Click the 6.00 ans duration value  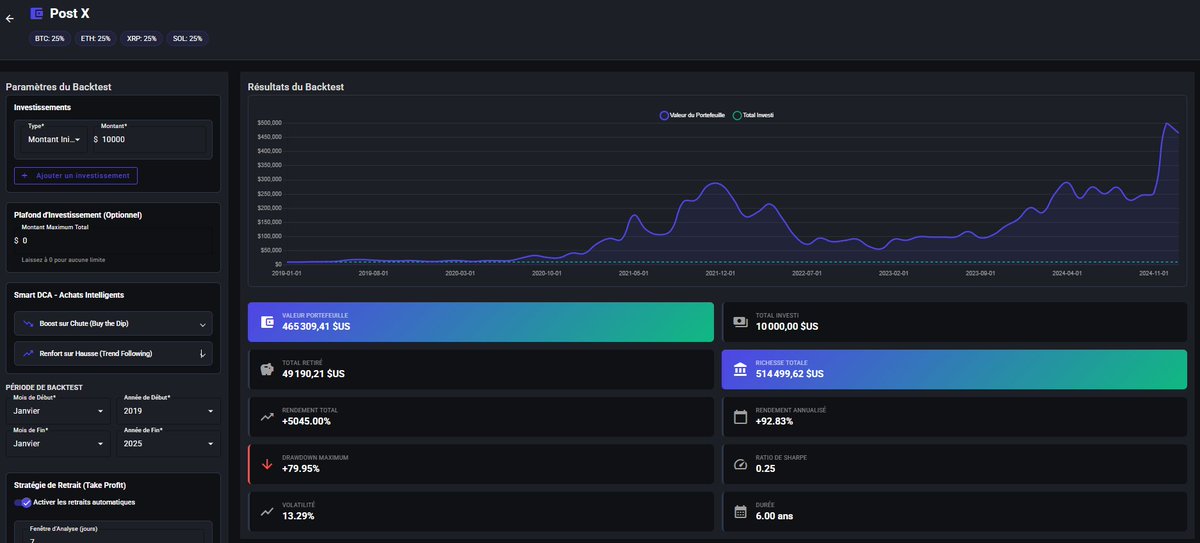click(774, 516)
